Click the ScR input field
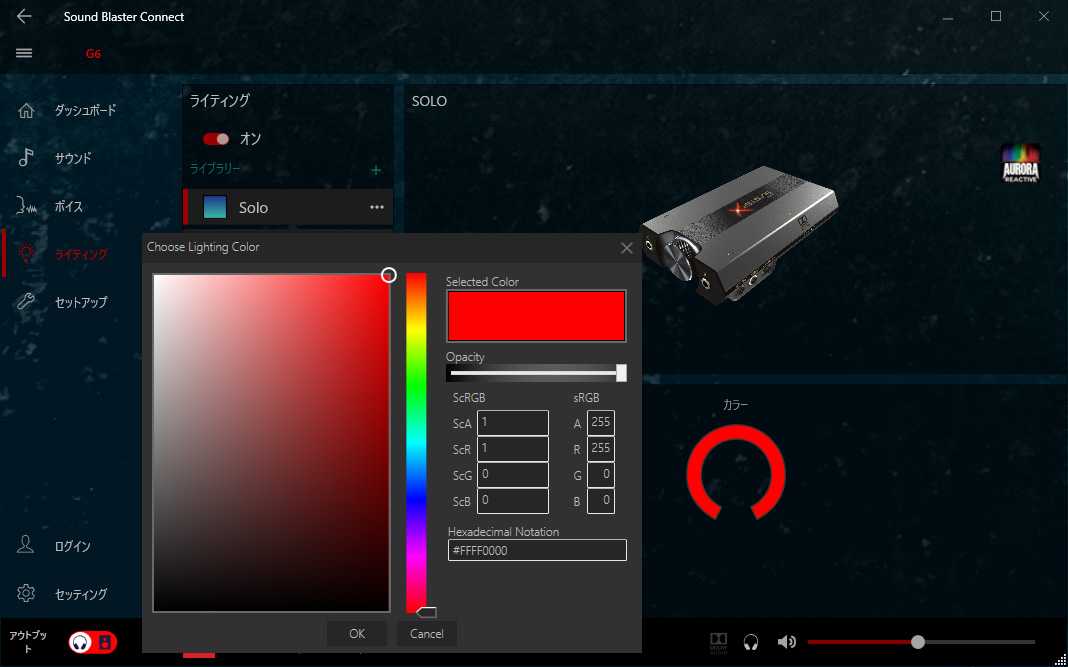 pos(513,449)
